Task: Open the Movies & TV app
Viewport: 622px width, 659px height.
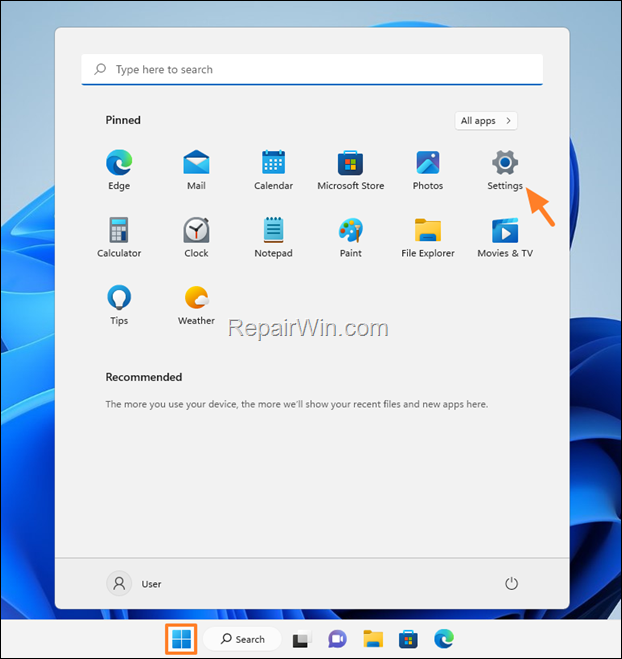Action: tap(505, 237)
